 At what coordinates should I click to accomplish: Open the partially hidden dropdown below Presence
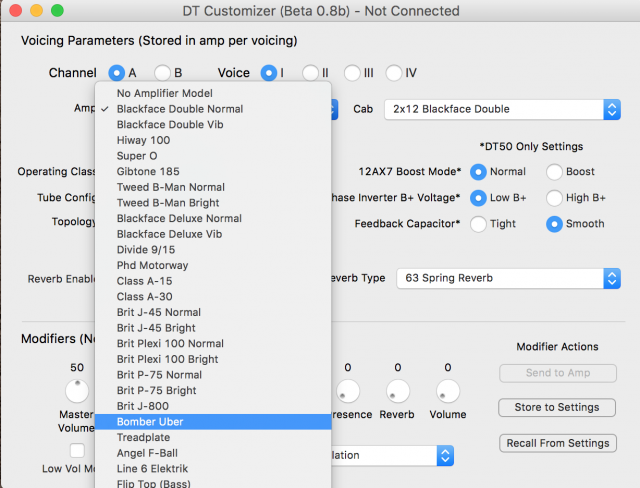tap(392, 455)
